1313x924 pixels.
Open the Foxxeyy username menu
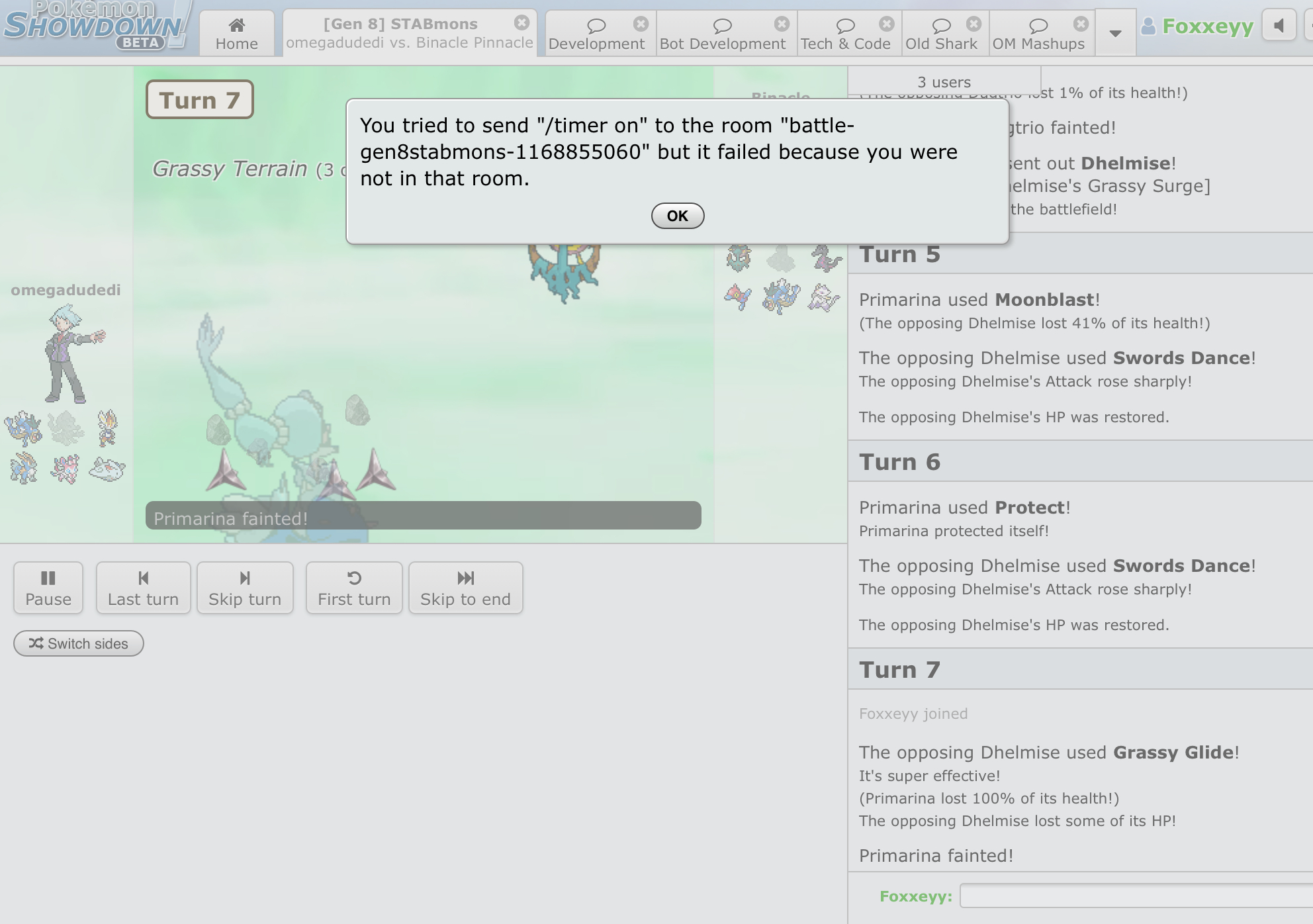coord(1198,26)
